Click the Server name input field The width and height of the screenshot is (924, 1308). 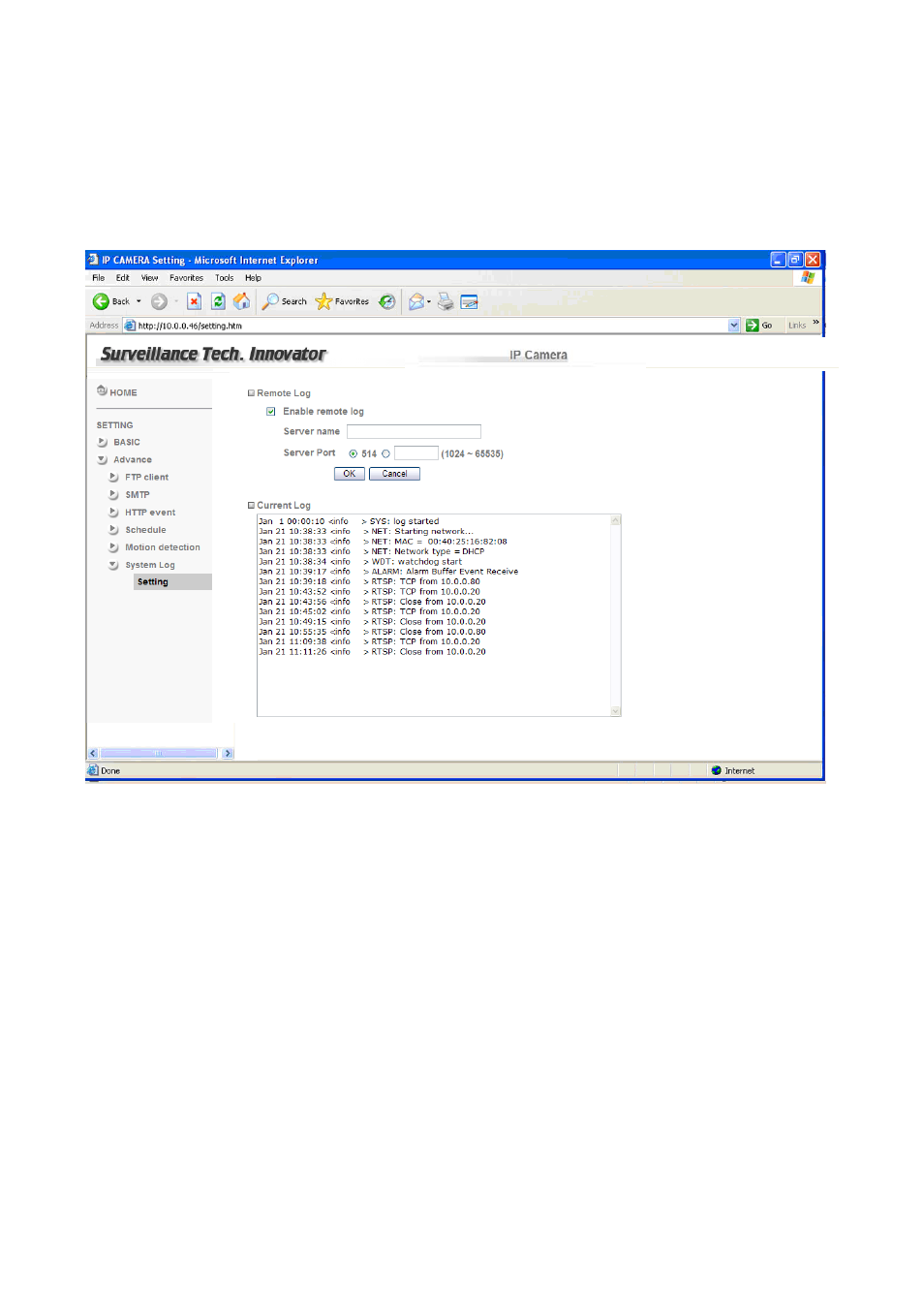(414, 431)
